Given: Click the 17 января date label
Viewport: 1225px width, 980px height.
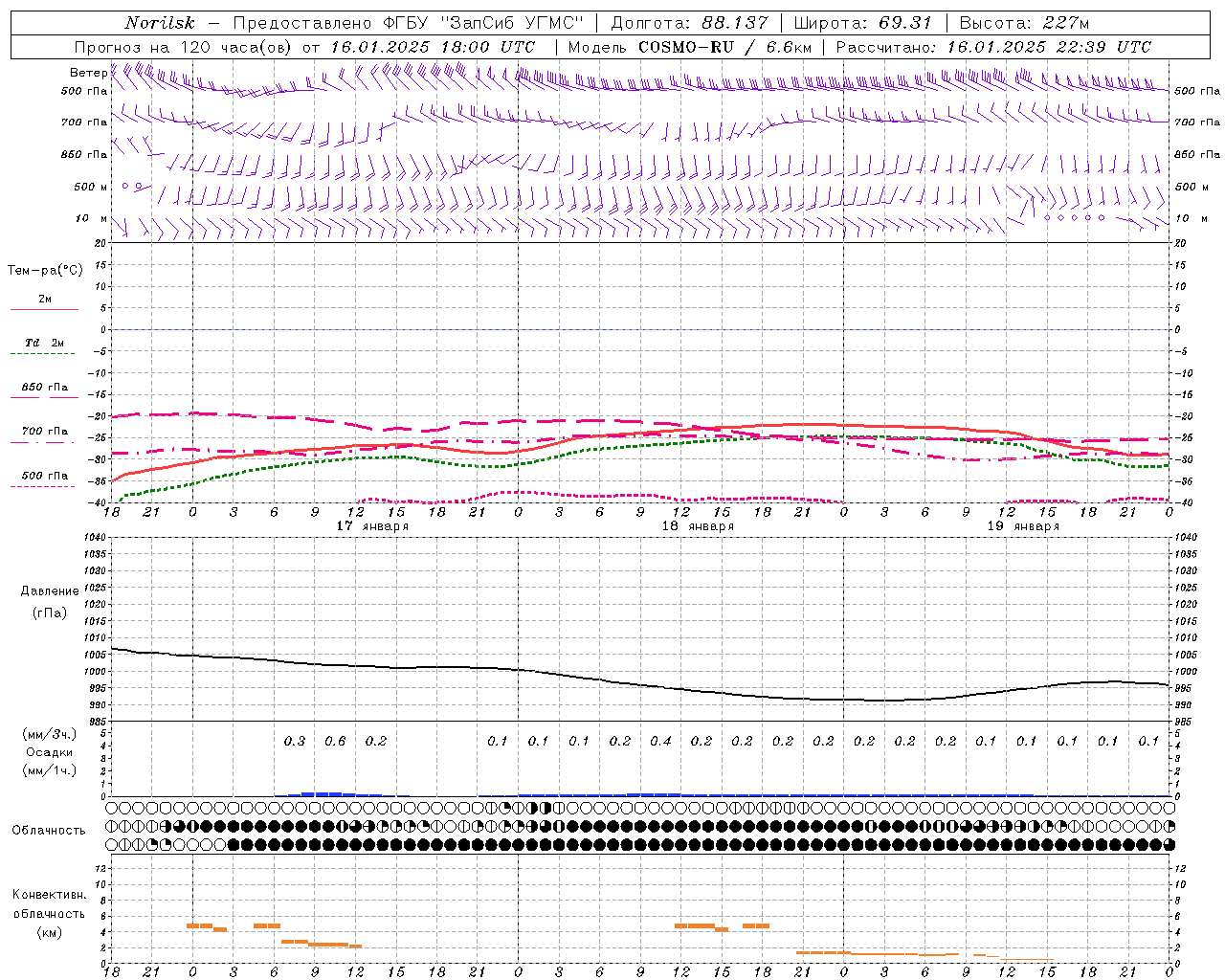Looking at the screenshot, I should (x=372, y=526).
